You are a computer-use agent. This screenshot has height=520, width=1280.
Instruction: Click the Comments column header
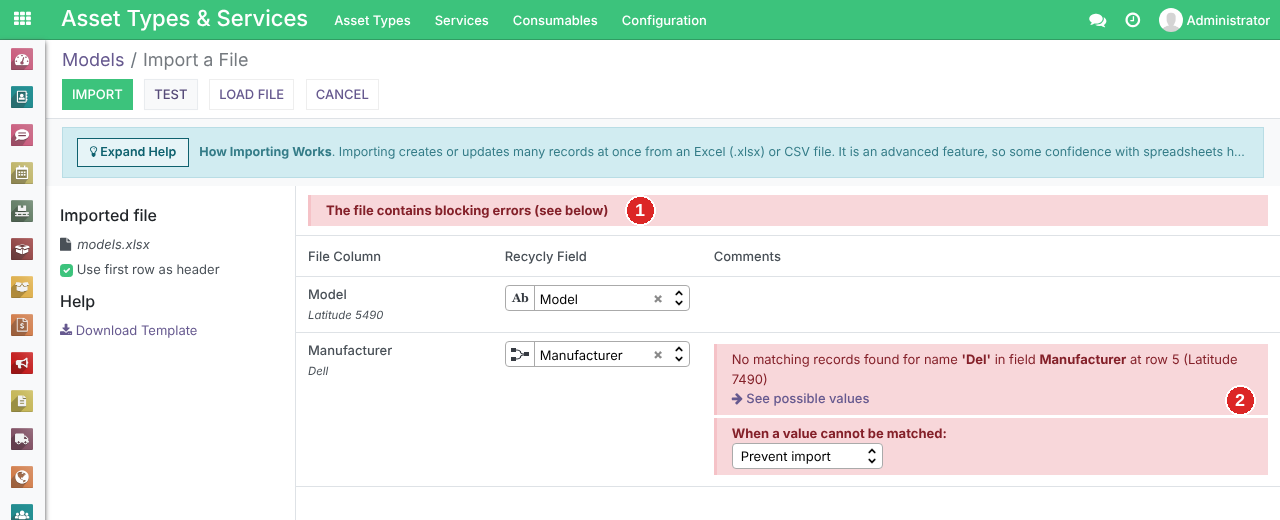[747, 256]
